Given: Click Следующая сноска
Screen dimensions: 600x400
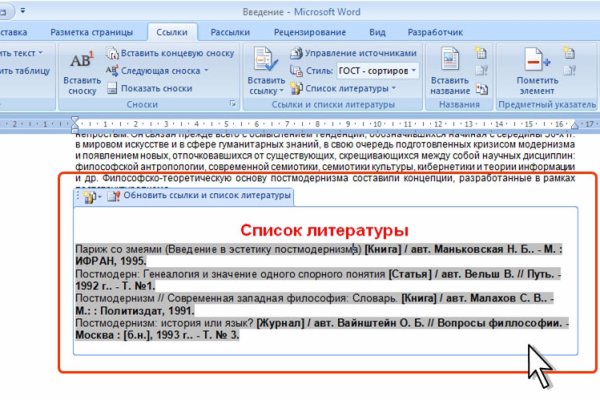Looking at the screenshot, I should coord(160,70).
